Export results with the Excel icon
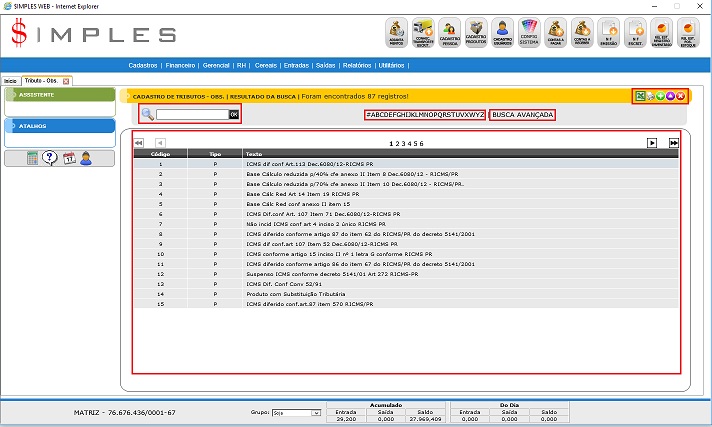This screenshot has height=427, width=712. (x=640, y=95)
